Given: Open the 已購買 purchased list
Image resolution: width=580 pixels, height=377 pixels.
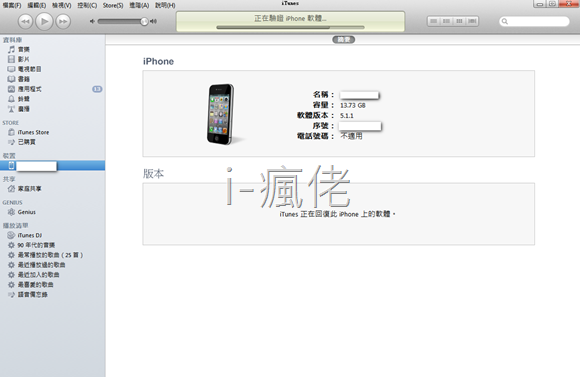Looking at the screenshot, I should tap(27, 142).
